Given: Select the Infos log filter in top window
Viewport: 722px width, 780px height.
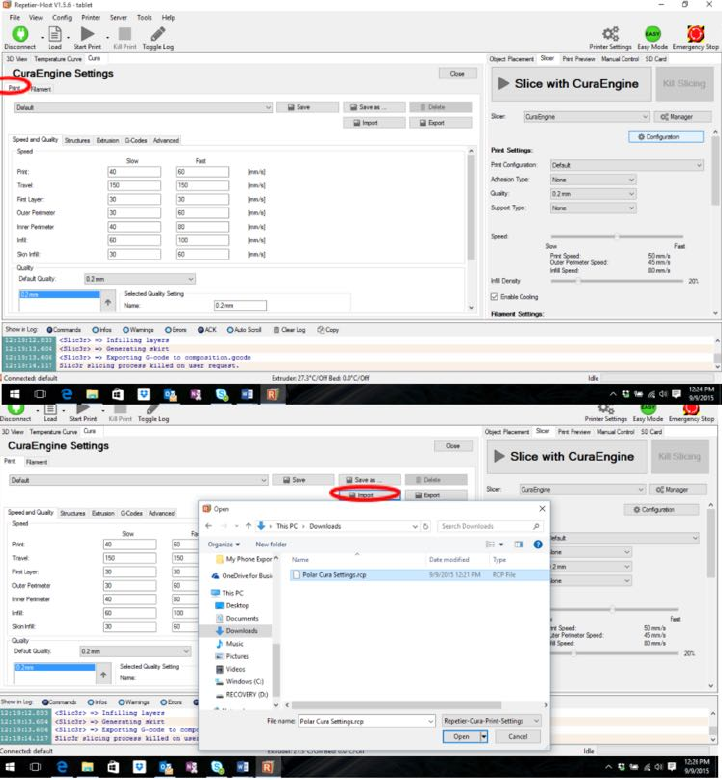Looking at the screenshot, I should coord(102,330).
